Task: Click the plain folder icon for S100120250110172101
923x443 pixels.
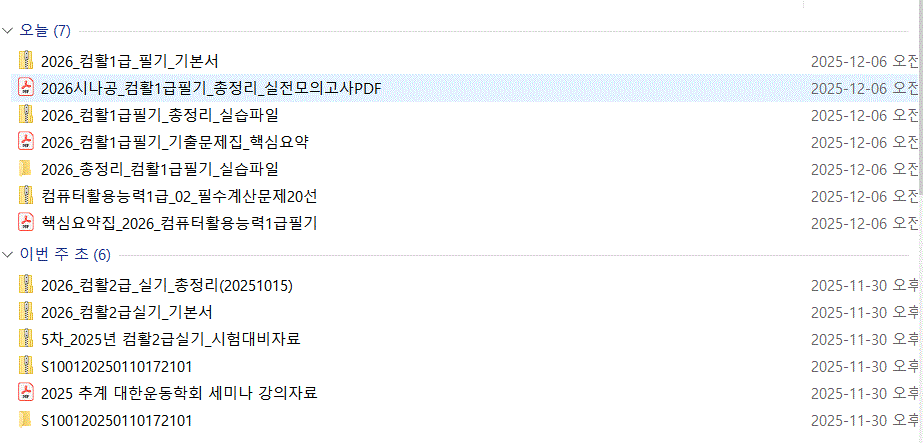Action: tap(26, 420)
